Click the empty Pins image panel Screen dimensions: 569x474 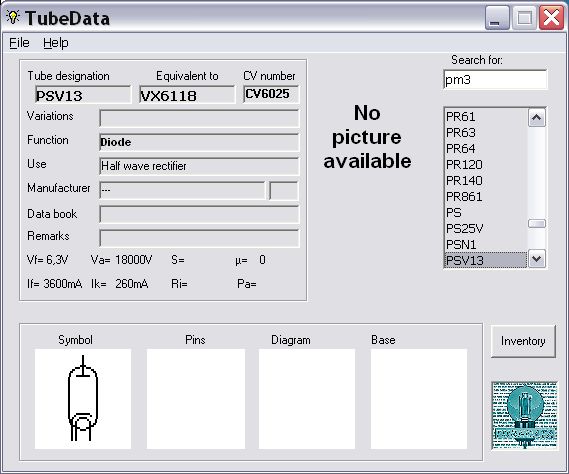196,399
